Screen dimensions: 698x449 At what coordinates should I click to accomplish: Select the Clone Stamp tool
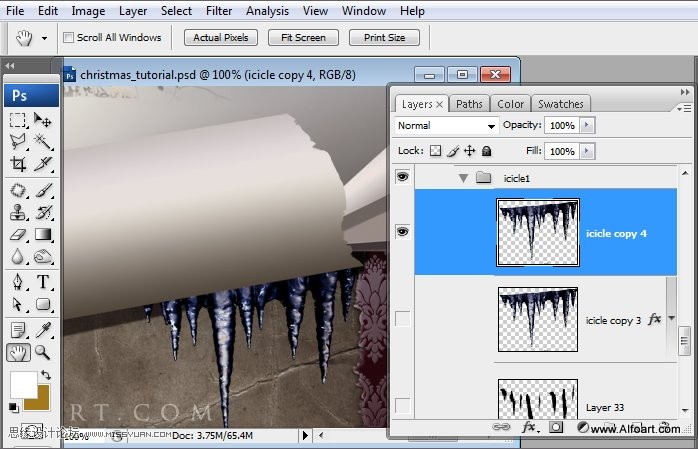(x=18, y=213)
